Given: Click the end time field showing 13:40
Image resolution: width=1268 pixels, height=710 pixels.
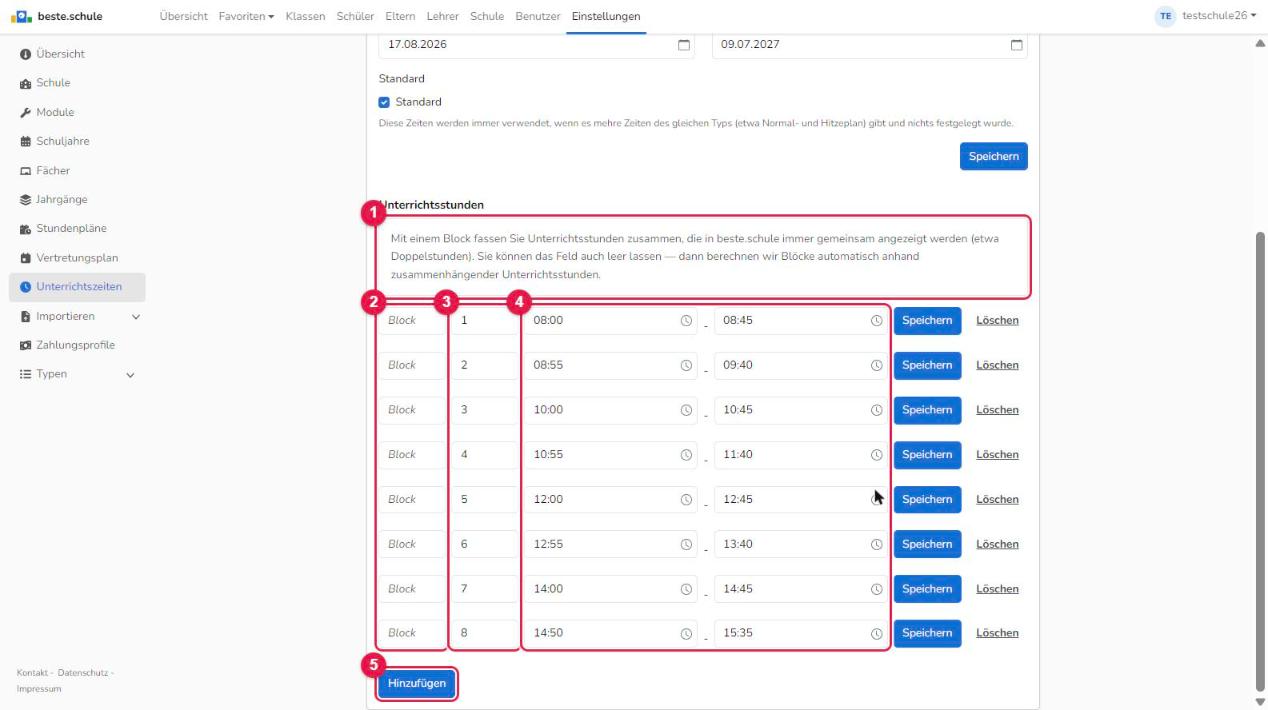Looking at the screenshot, I should pos(800,544).
